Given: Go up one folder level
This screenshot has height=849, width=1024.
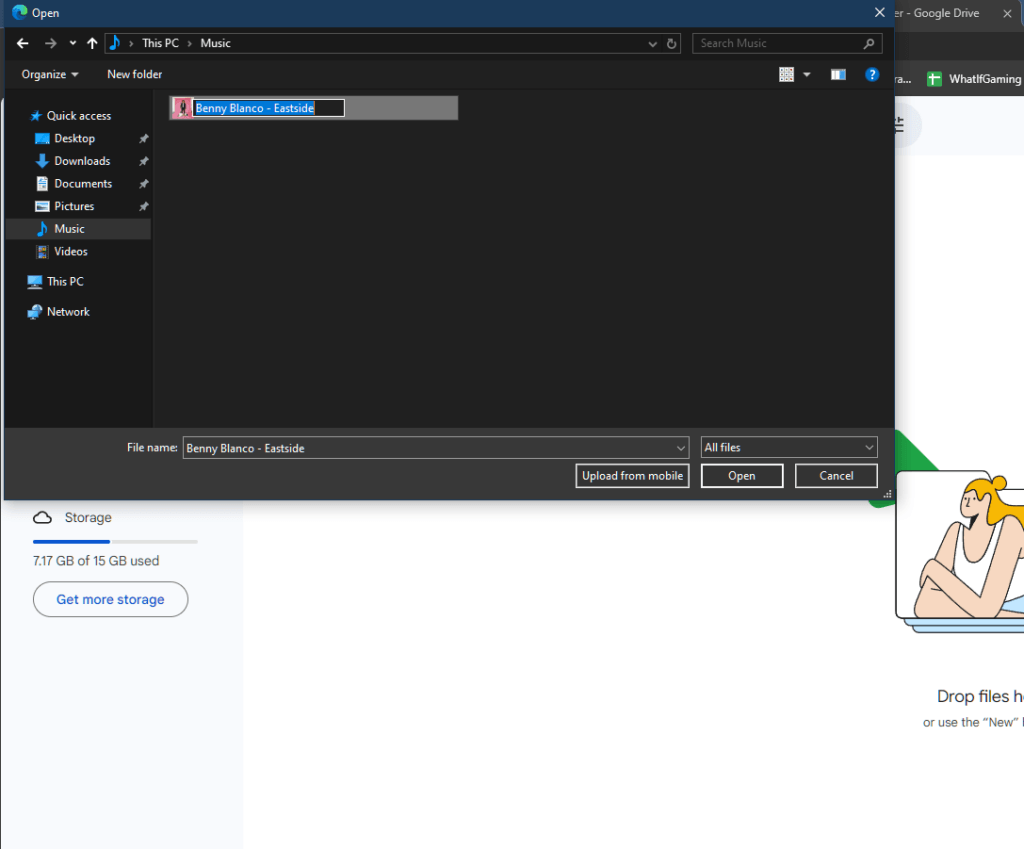Looking at the screenshot, I should tap(92, 43).
